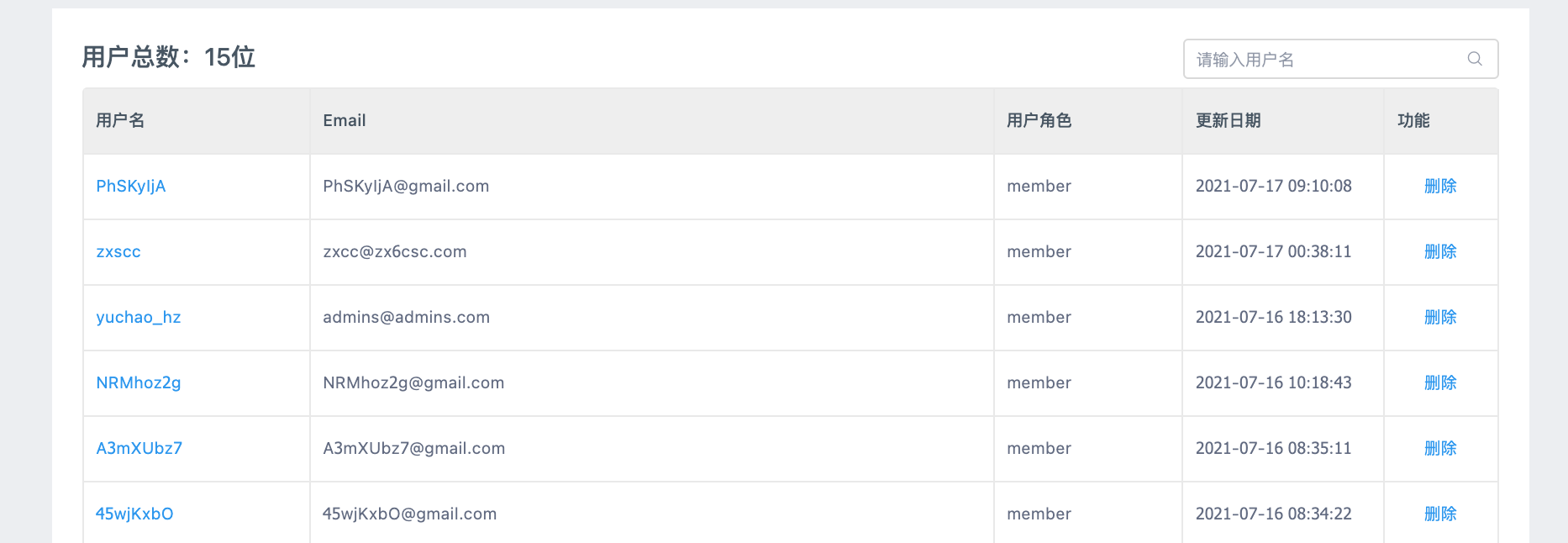
Task: Open user profile zxscc
Action: click(118, 251)
